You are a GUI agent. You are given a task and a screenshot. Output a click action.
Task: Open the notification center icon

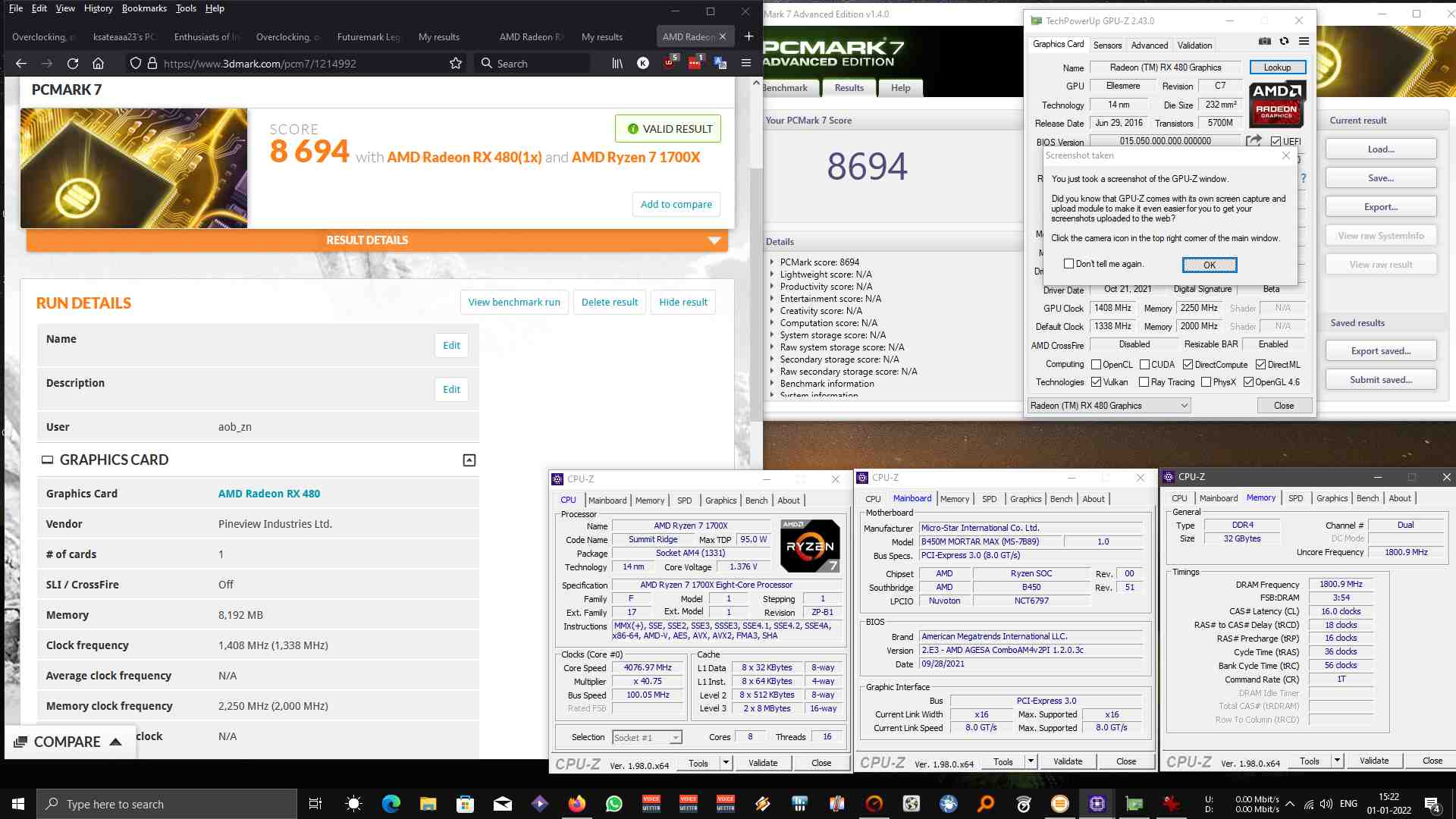[x=1432, y=804]
